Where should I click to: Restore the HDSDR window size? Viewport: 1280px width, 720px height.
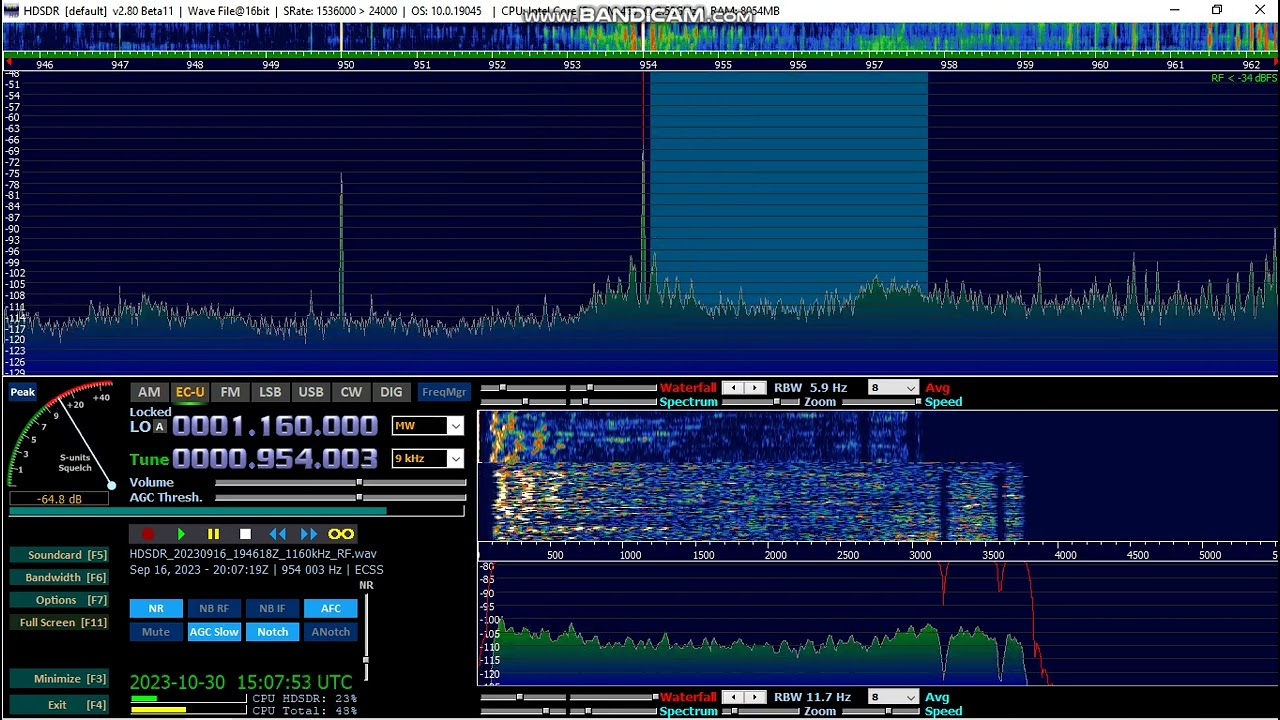tap(1217, 11)
